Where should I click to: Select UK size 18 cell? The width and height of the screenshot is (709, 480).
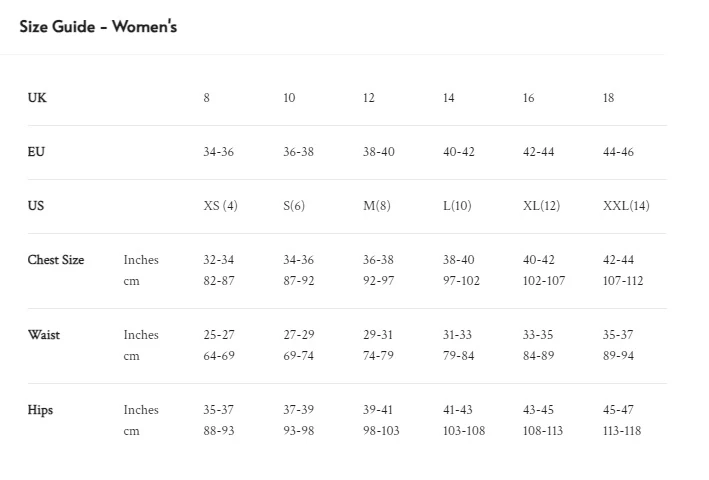click(x=608, y=98)
